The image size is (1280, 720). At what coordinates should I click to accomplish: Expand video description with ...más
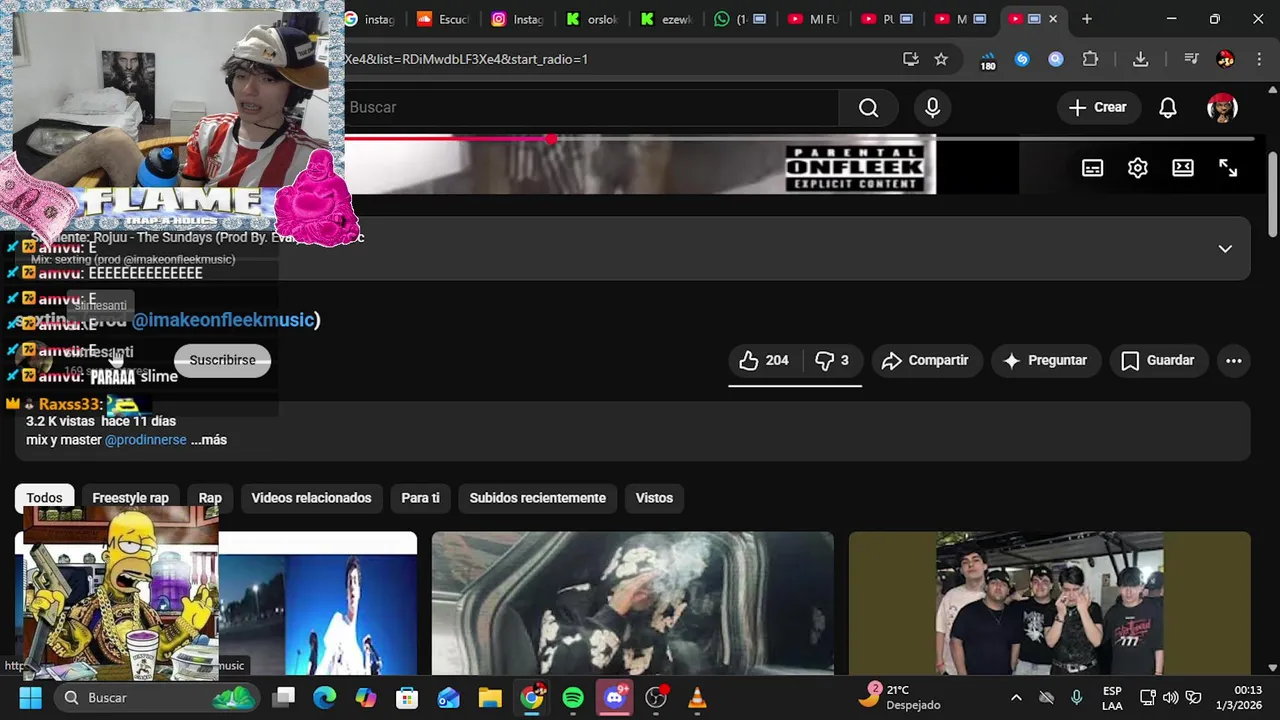pyautogui.click(x=208, y=440)
